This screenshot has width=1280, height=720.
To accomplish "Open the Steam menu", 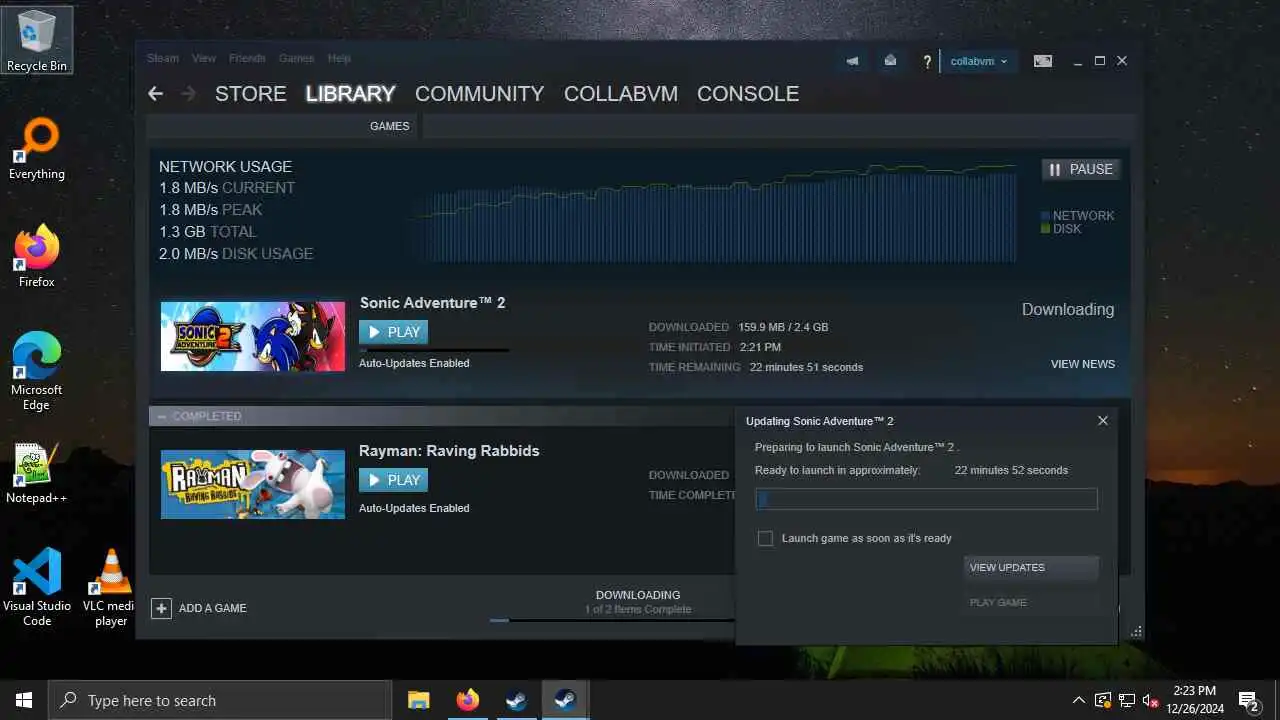I will (x=163, y=58).
